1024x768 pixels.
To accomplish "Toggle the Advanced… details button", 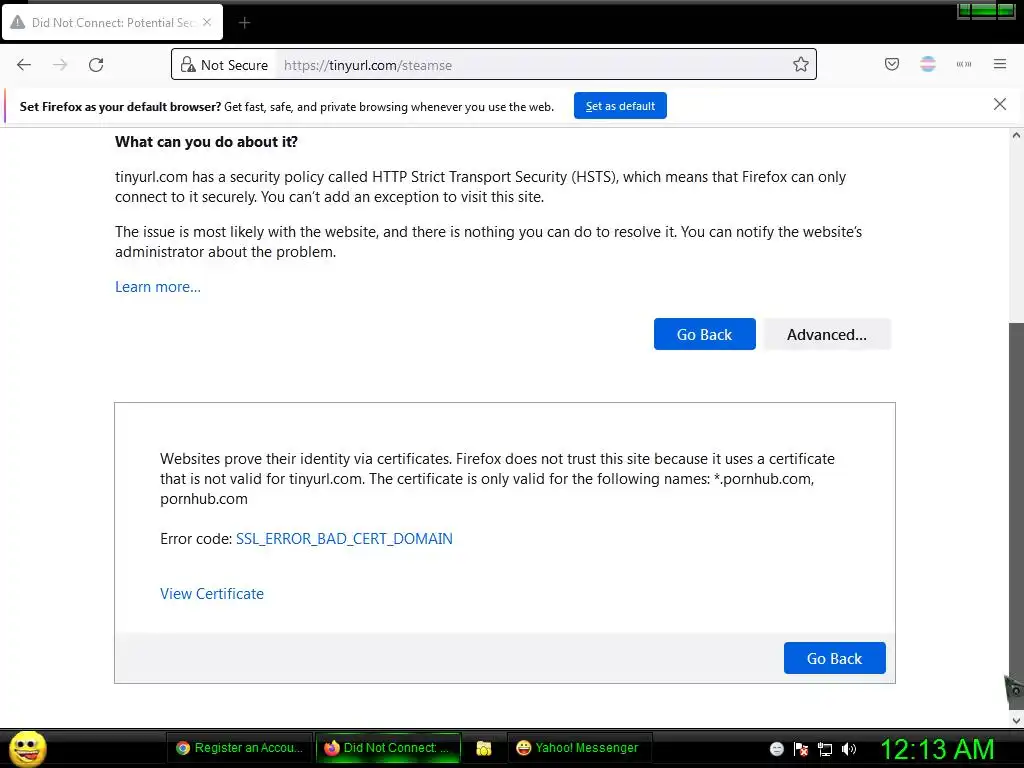I will (826, 334).
